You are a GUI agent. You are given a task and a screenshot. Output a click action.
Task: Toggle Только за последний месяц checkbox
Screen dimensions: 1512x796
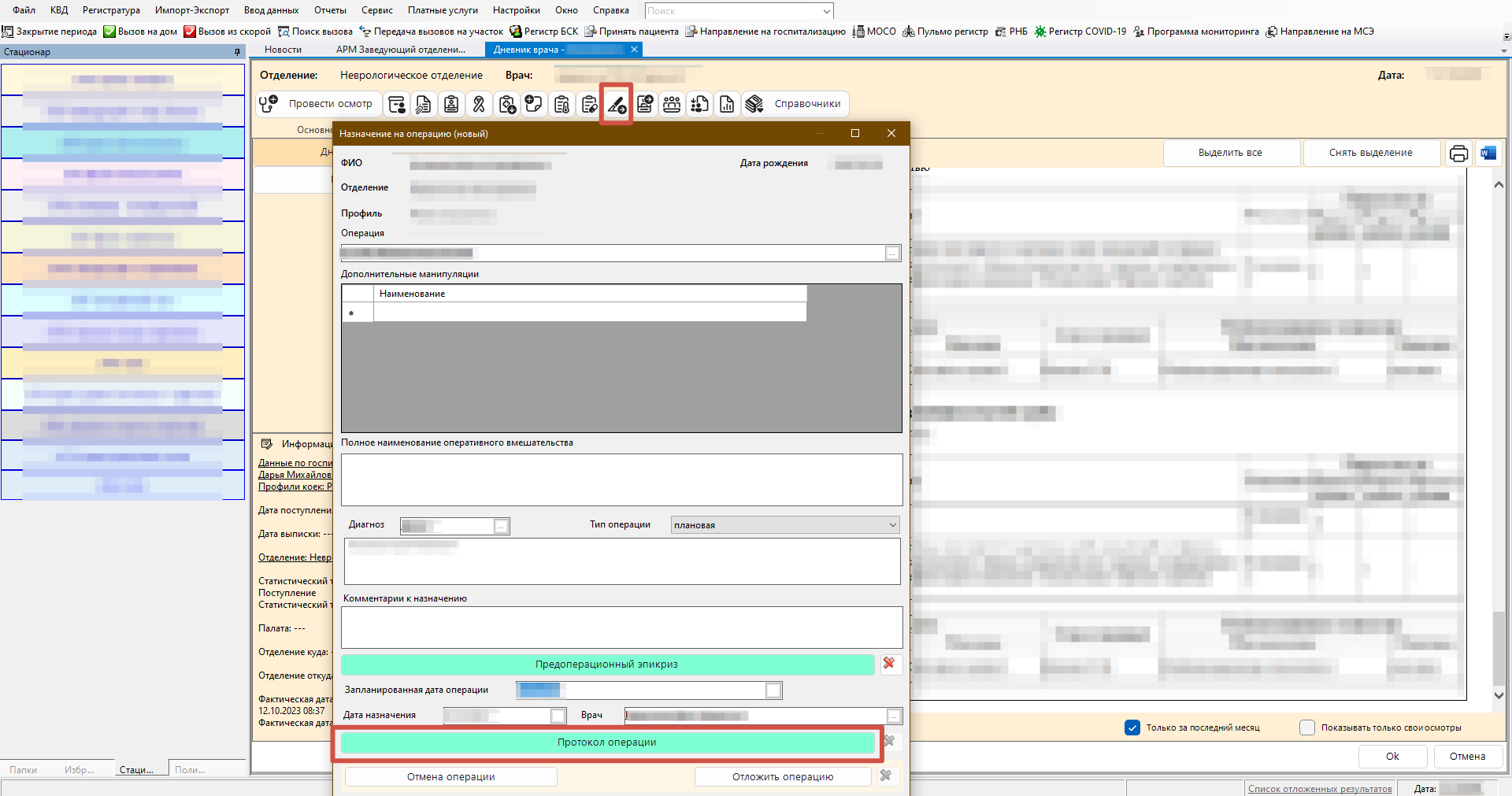click(x=1132, y=728)
